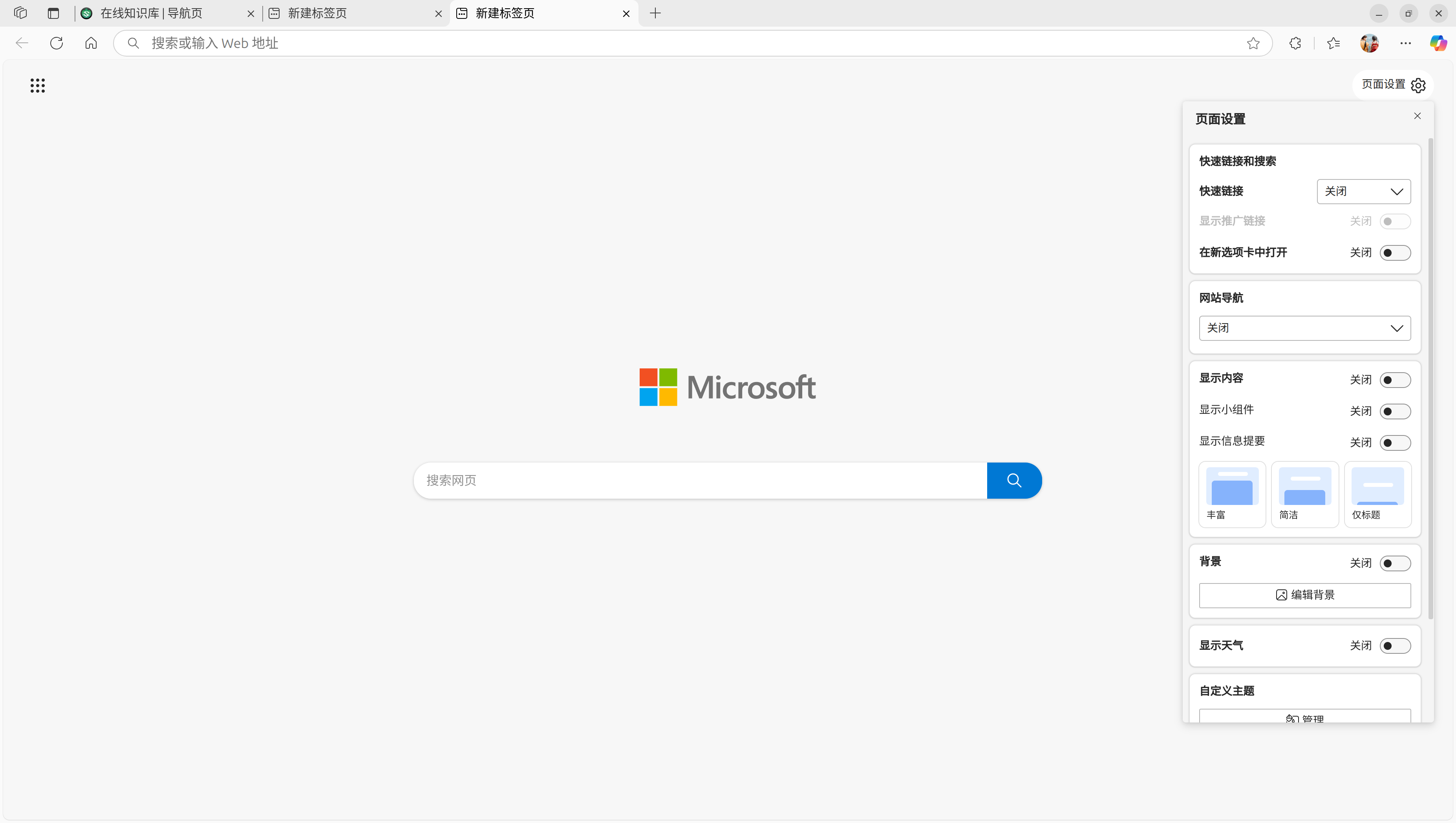Close the middle 新建标签页 tab
Viewport: 1456px width, 823px height.
coord(439,14)
